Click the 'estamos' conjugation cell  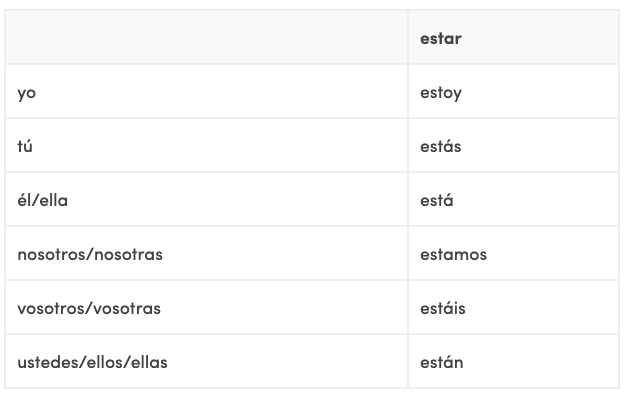point(513,253)
